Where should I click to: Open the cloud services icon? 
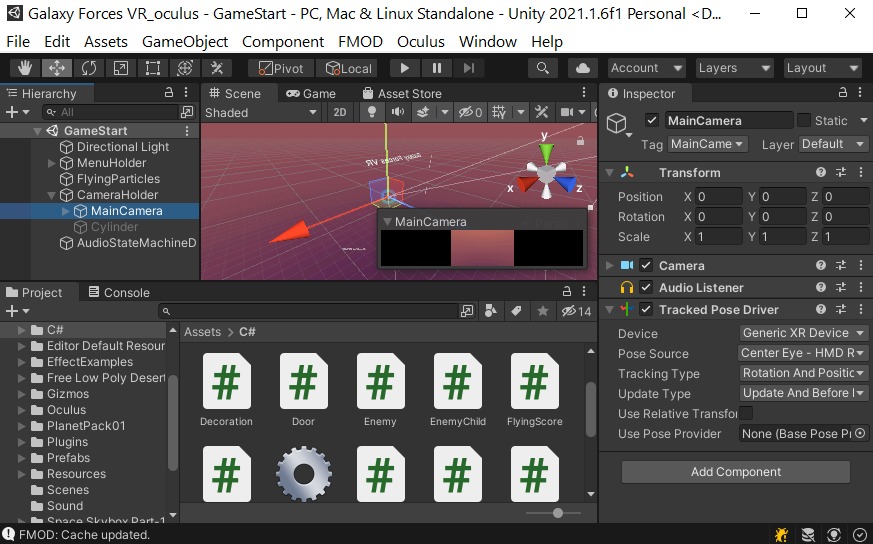(x=582, y=68)
